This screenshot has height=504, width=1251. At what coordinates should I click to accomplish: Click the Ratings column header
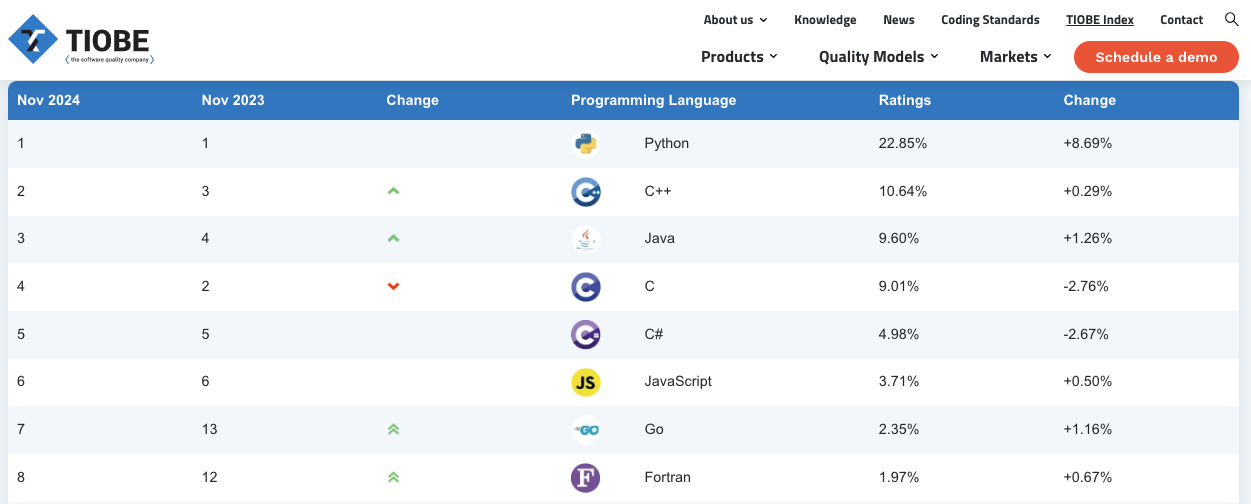pos(905,100)
